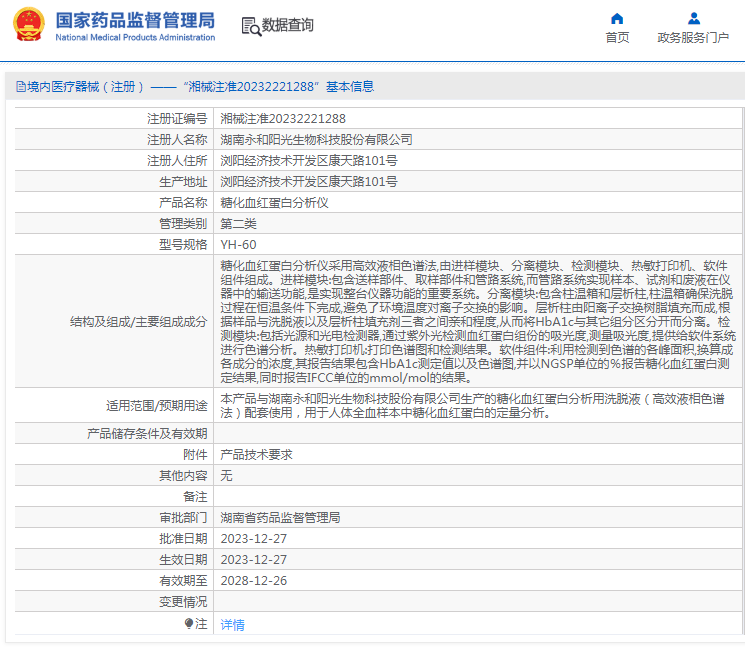Select the 生产地址 address value
The height and width of the screenshot is (648, 745).
tap(309, 181)
